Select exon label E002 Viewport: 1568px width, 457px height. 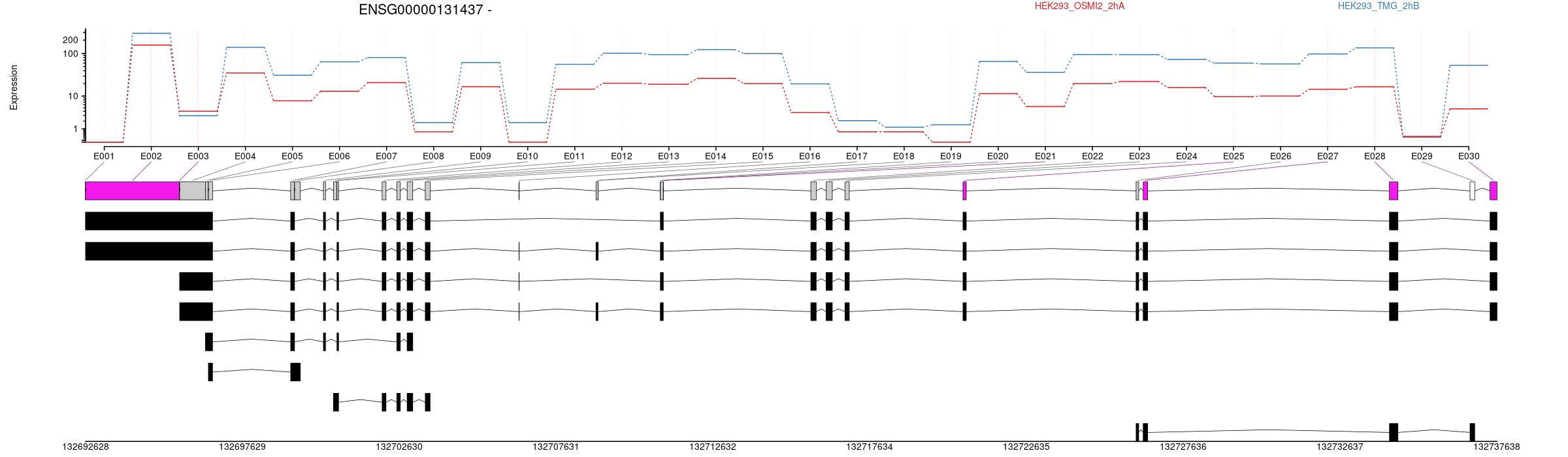(x=151, y=156)
